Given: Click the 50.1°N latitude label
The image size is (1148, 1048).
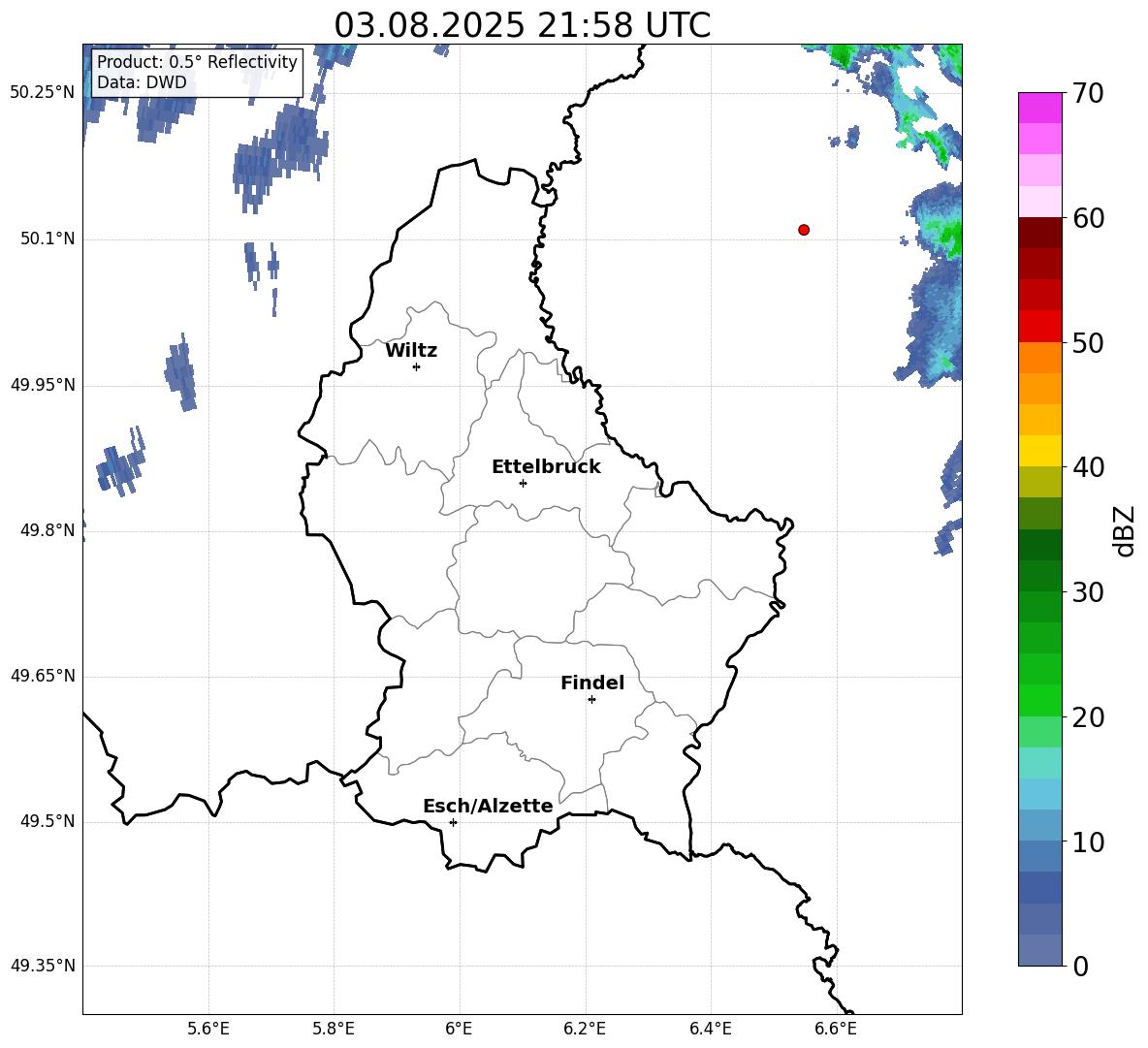Looking at the screenshot, I should [x=48, y=238].
